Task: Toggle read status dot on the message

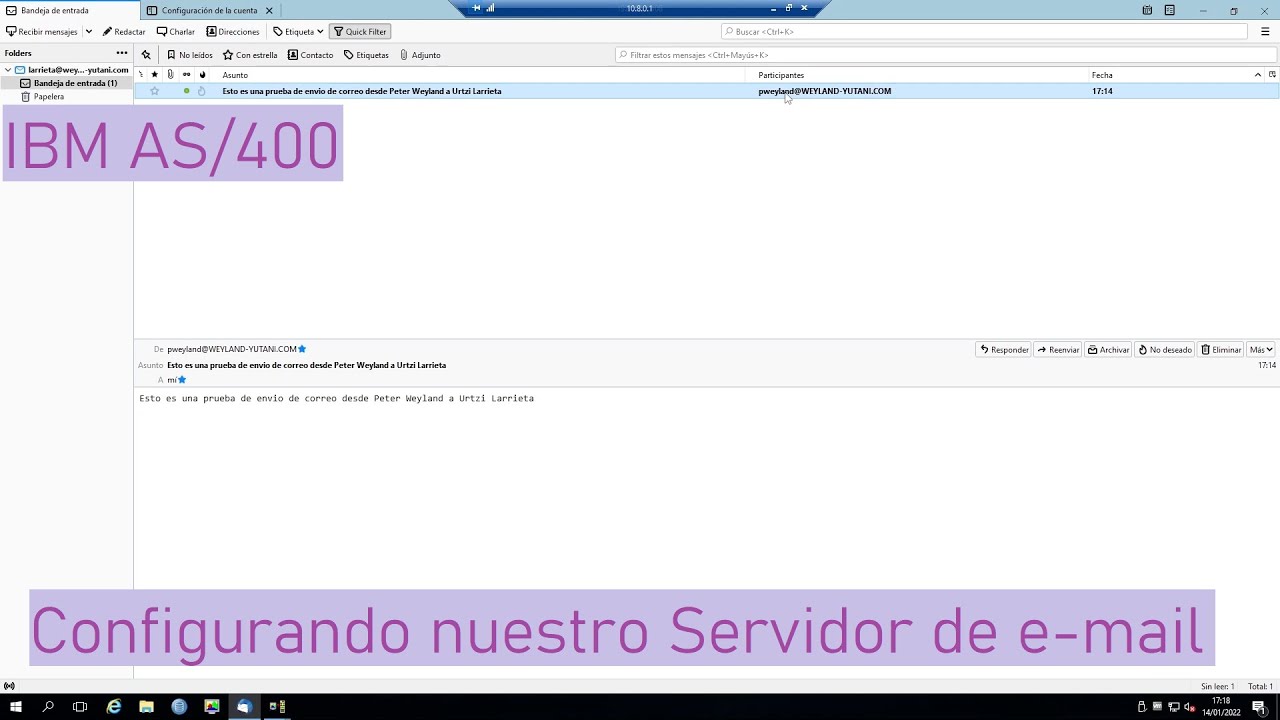Action: pyautogui.click(x=186, y=91)
